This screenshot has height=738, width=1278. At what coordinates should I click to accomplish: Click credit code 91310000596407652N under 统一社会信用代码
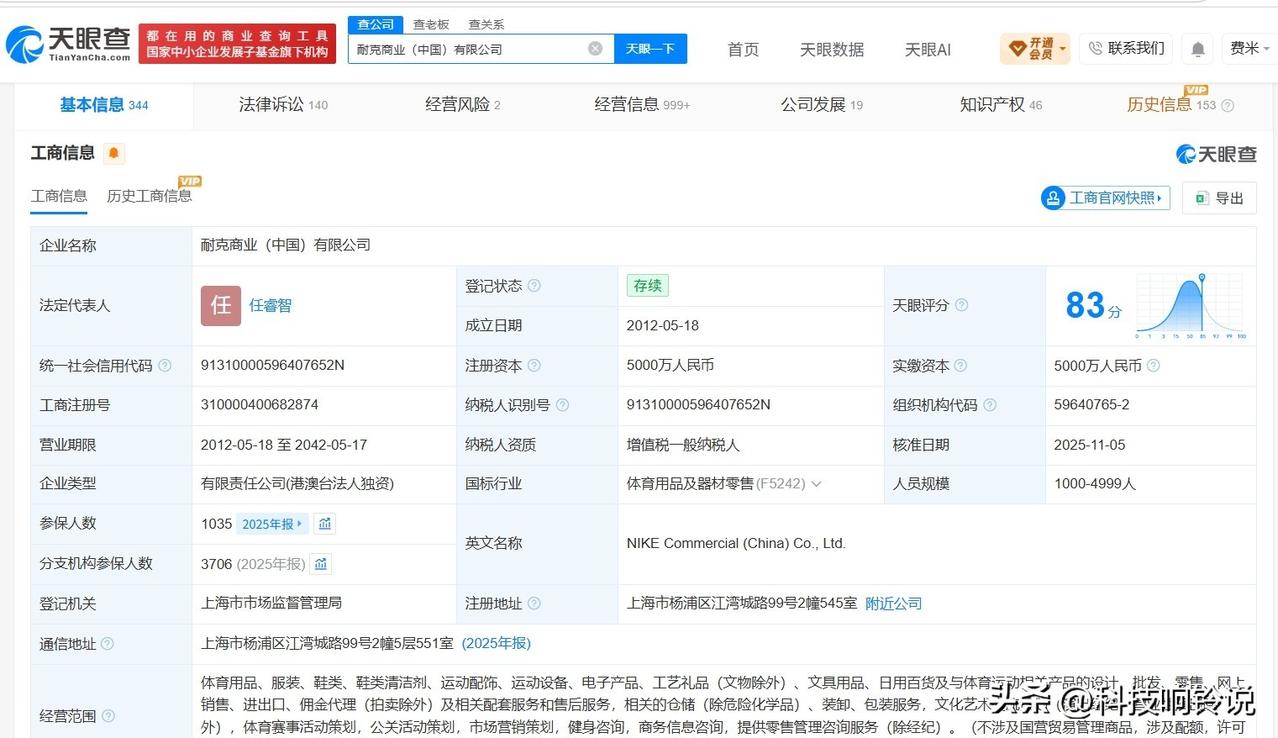pos(273,366)
